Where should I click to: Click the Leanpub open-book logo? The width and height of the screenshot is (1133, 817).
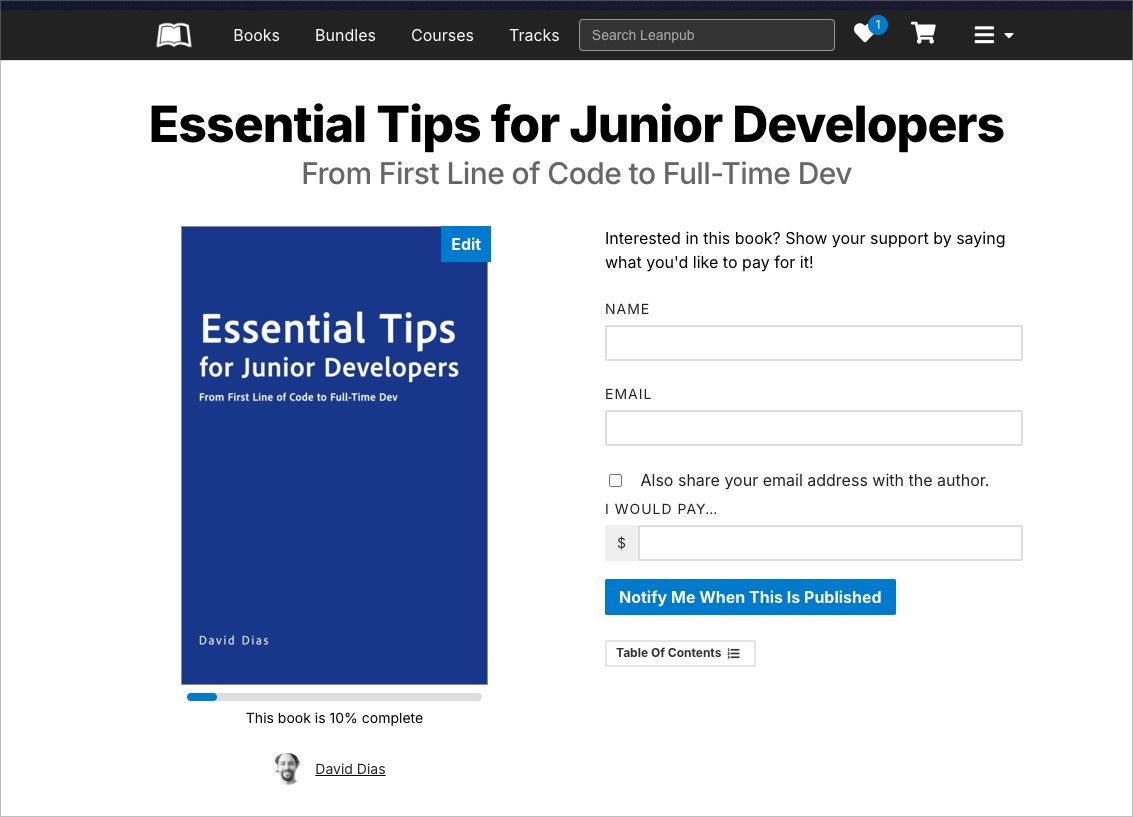pyautogui.click(x=174, y=35)
